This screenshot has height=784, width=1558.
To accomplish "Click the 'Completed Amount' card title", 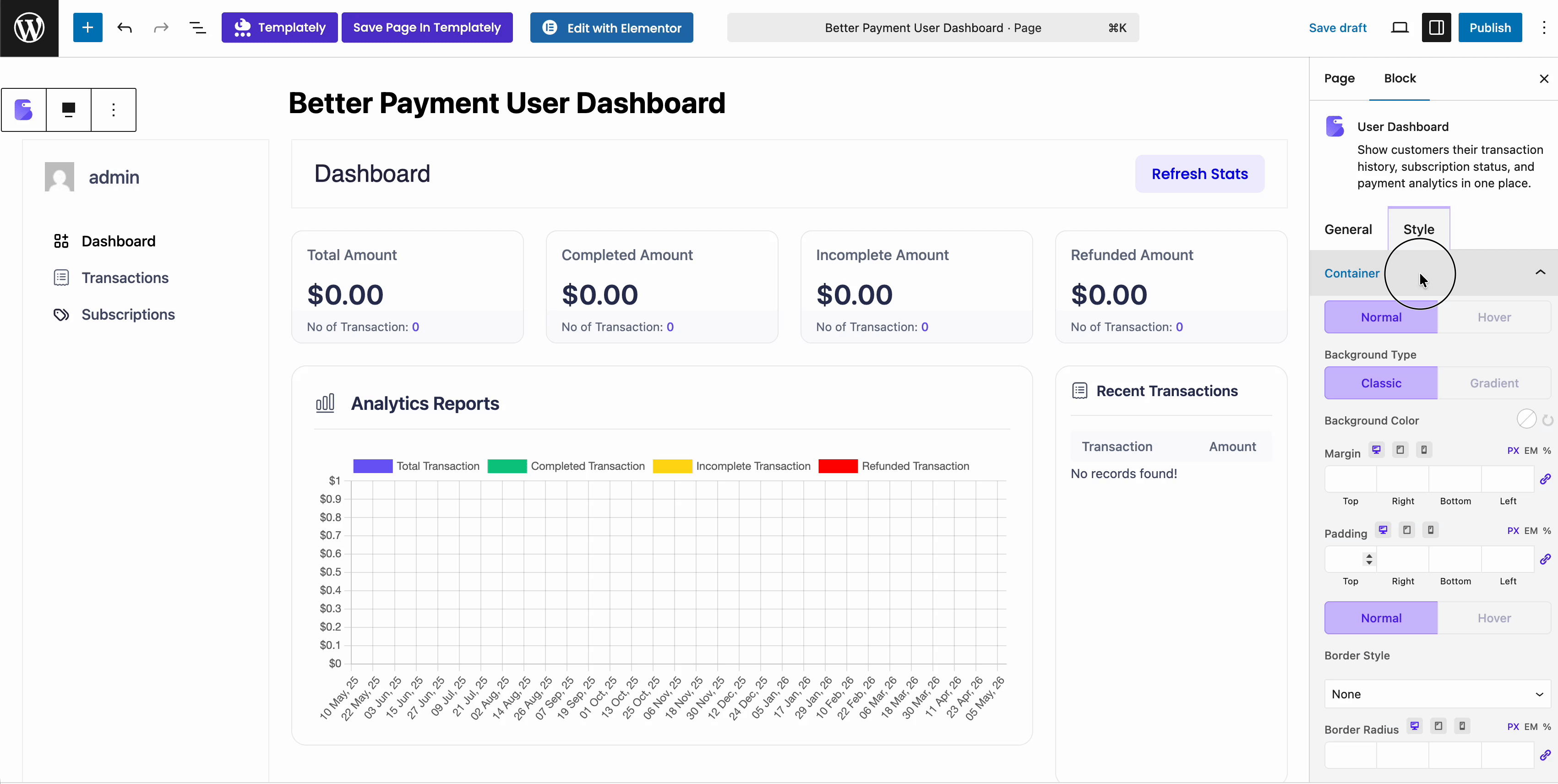I will tap(626, 255).
